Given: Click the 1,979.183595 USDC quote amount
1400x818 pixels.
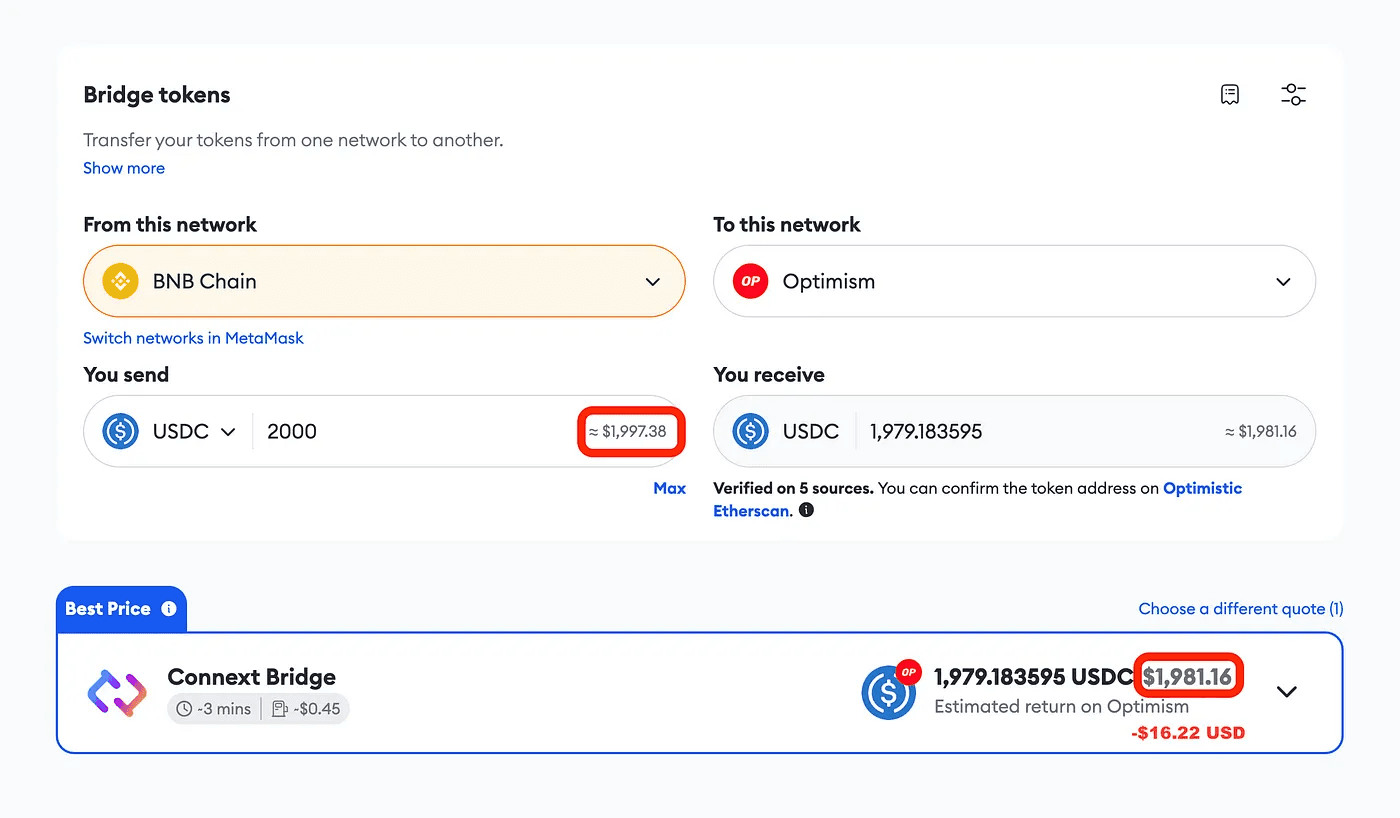Looking at the screenshot, I should coord(1033,677).
